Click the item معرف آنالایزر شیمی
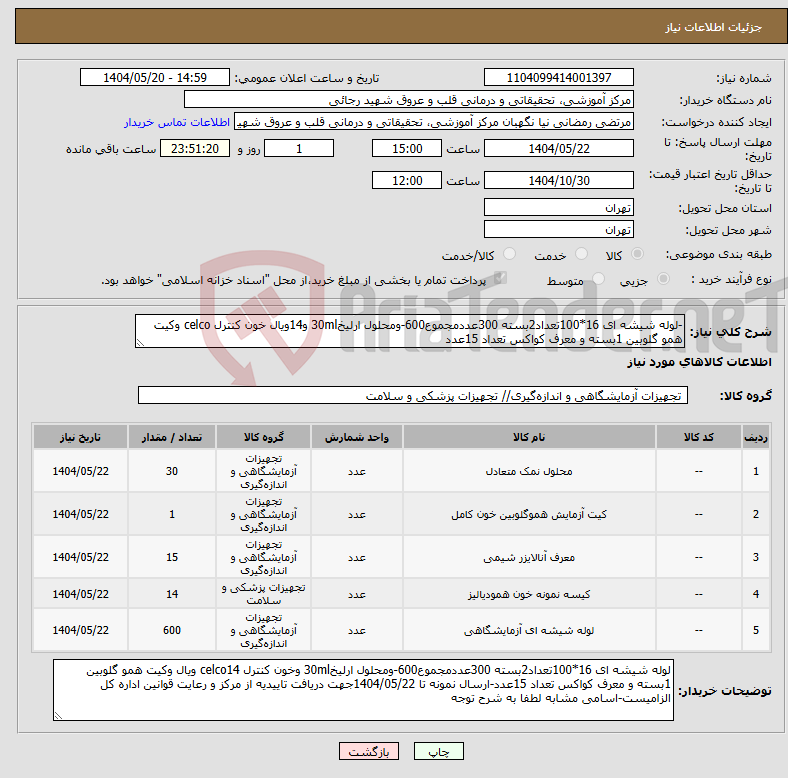 point(529,557)
